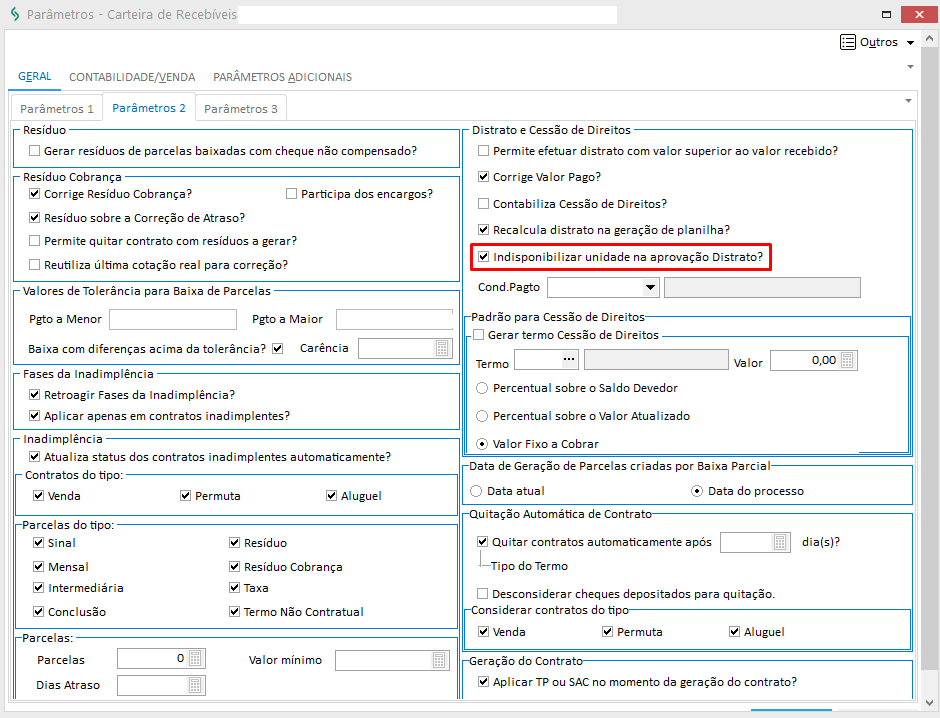Image resolution: width=940 pixels, height=718 pixels.
Task: Switch to CONTABILIDADE/VENDA tab
Action: [132, 77]
